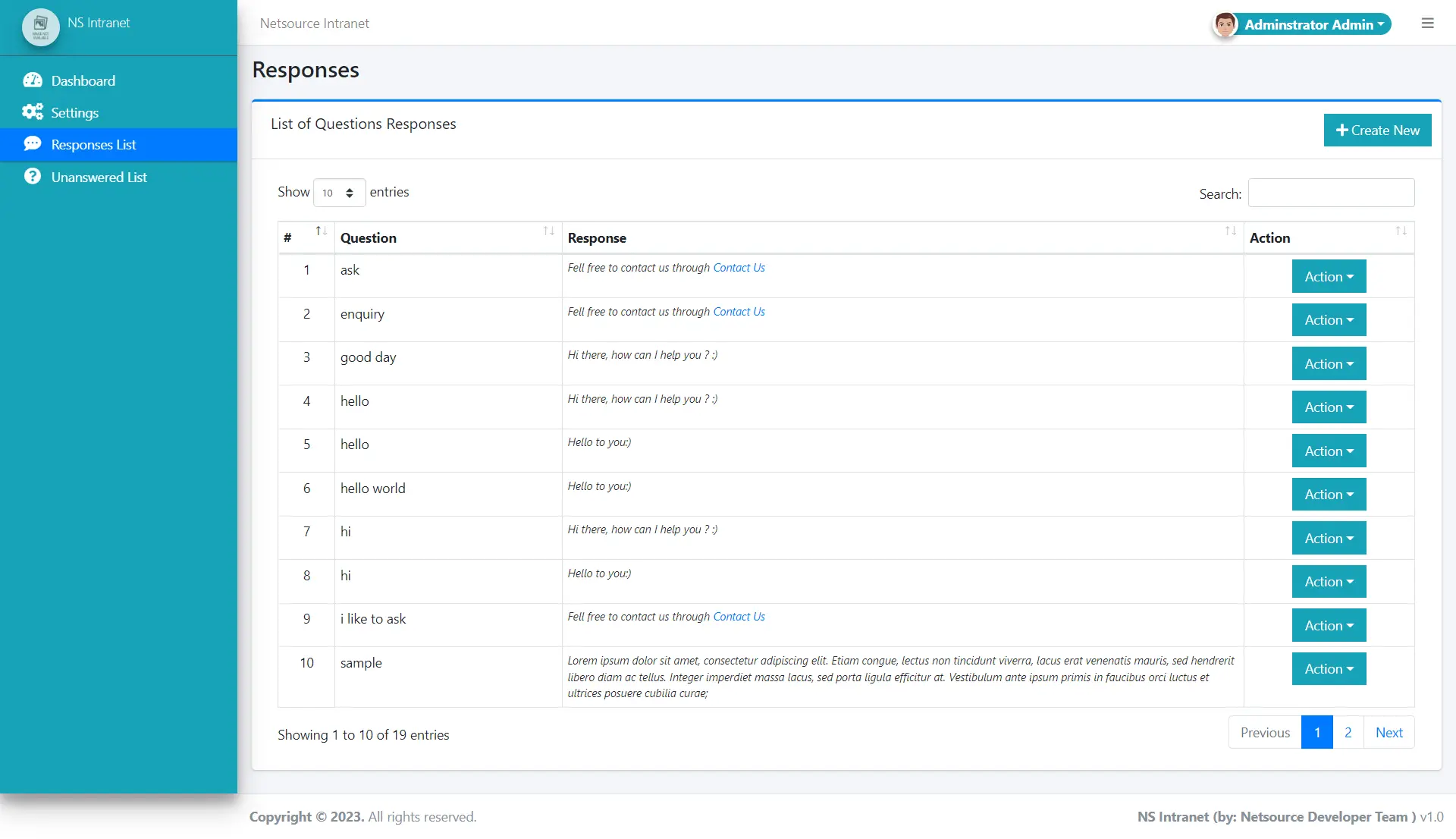Screen dimensions: 1456x839
Task: Click the Settings gears icon
Action: click(x=33, y=112)
